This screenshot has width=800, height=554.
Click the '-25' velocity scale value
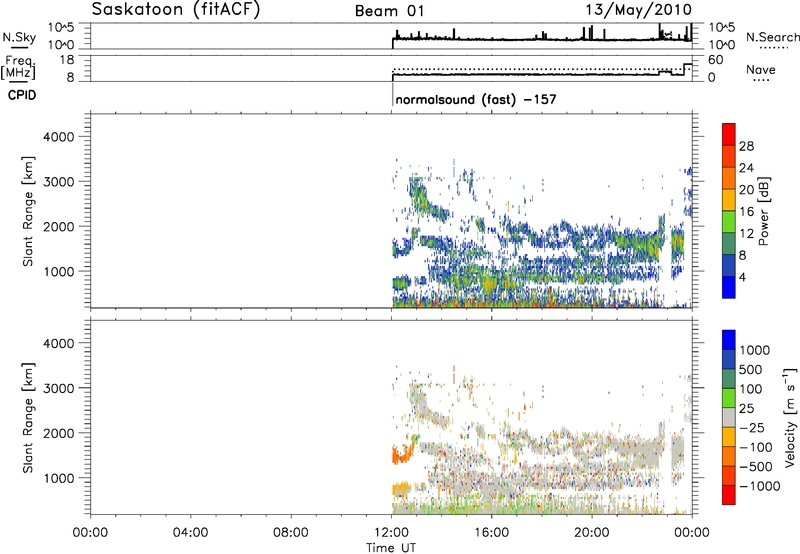[753, 427]
